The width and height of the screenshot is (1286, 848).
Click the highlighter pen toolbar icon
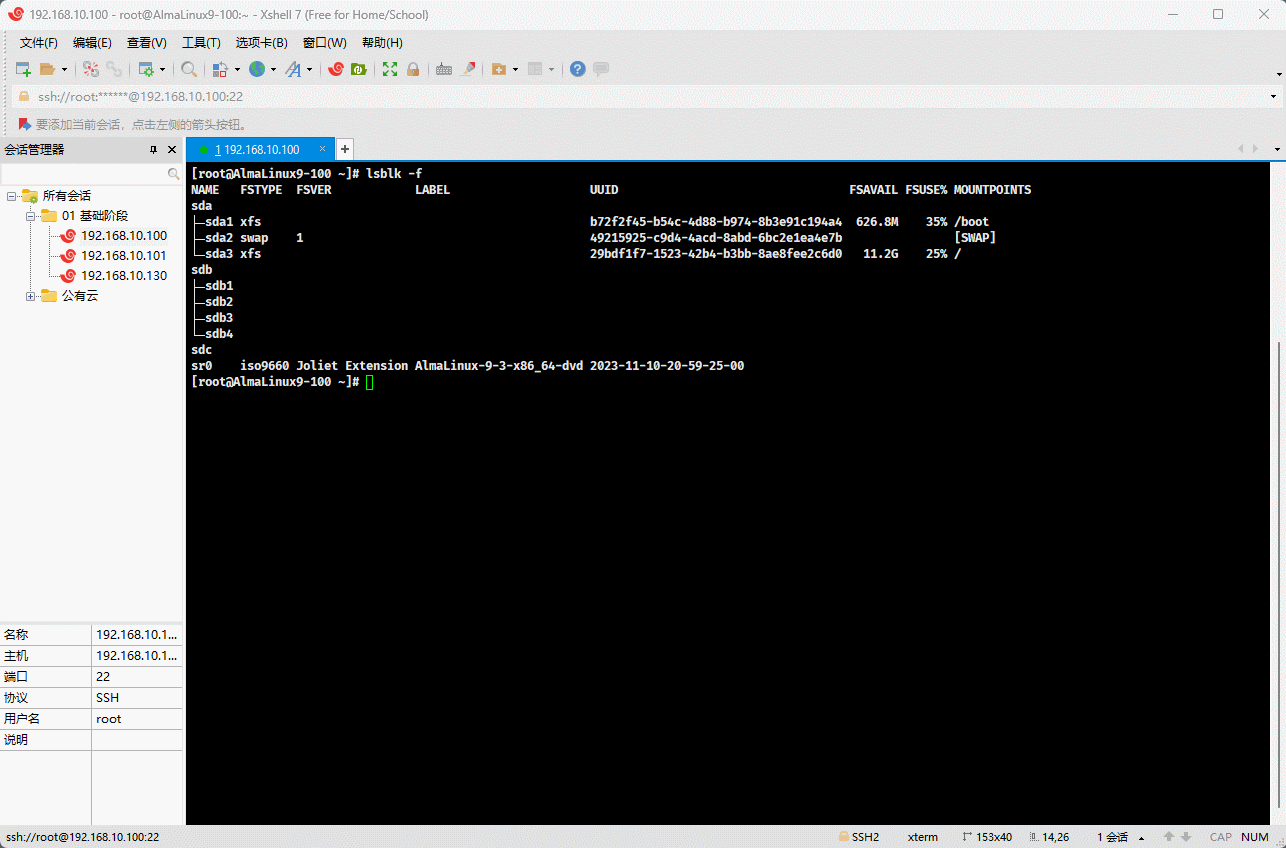coord(468,69)
